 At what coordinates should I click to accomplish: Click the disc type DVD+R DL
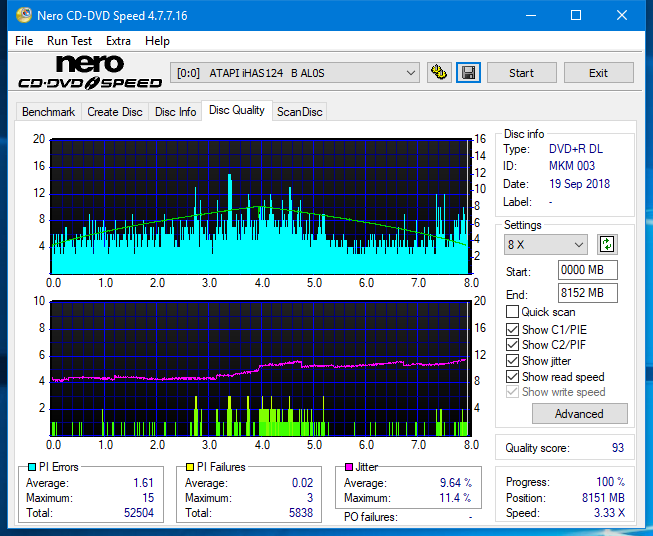click(576, 149)
